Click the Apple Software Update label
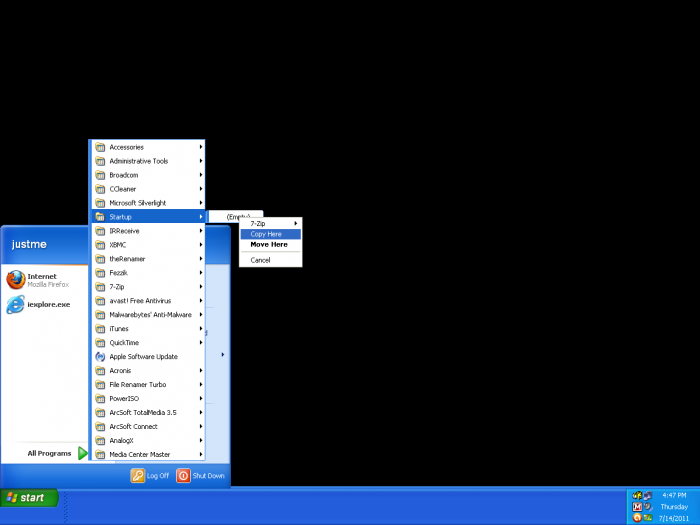The height and width of the screenshot is (525, 700). tap(143, 357)
